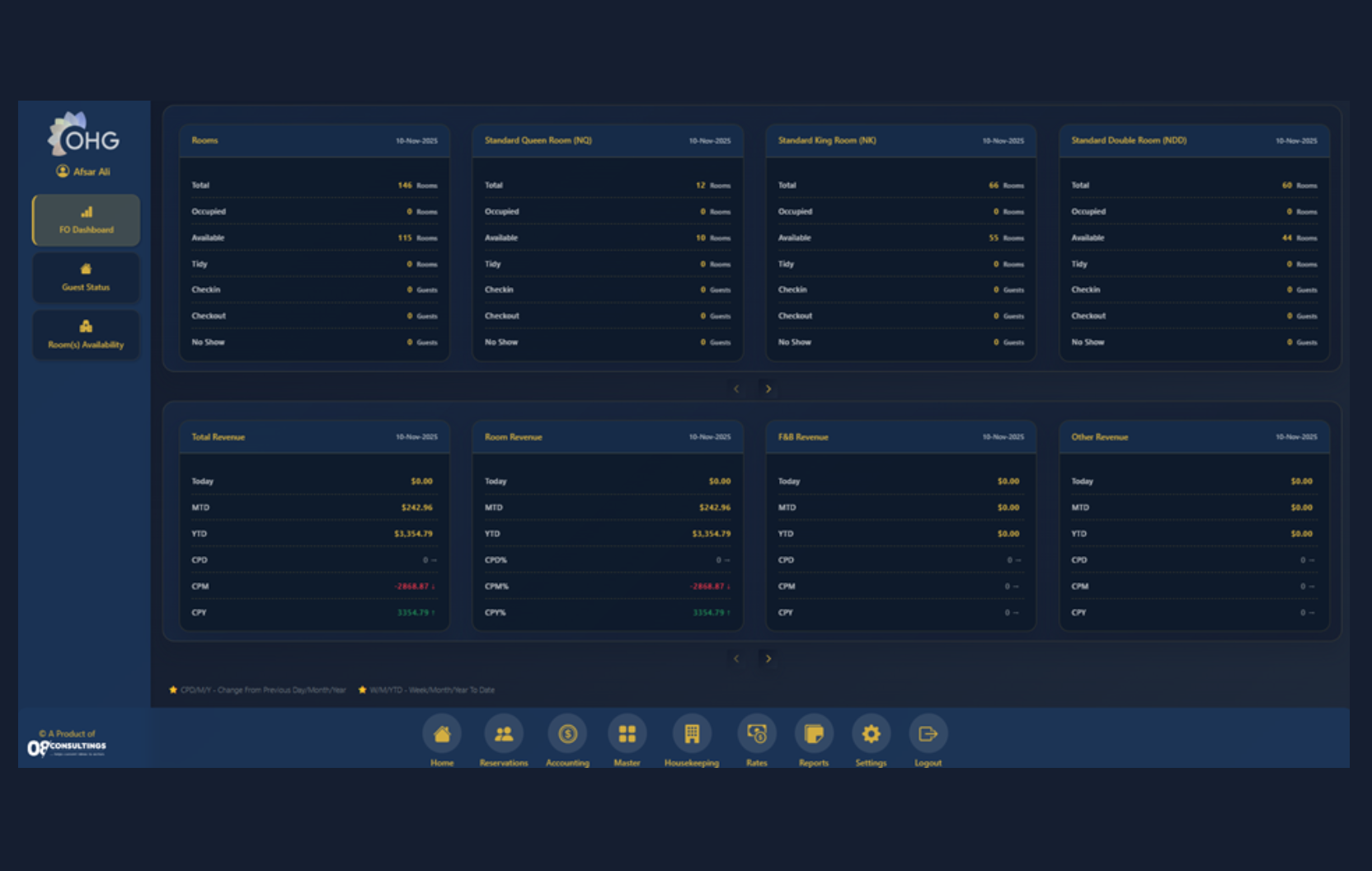Click the Afsar Ali user profile
The width and height of the screenshot is (1372, 871).
pyautogui.click(x=84, y=172)
